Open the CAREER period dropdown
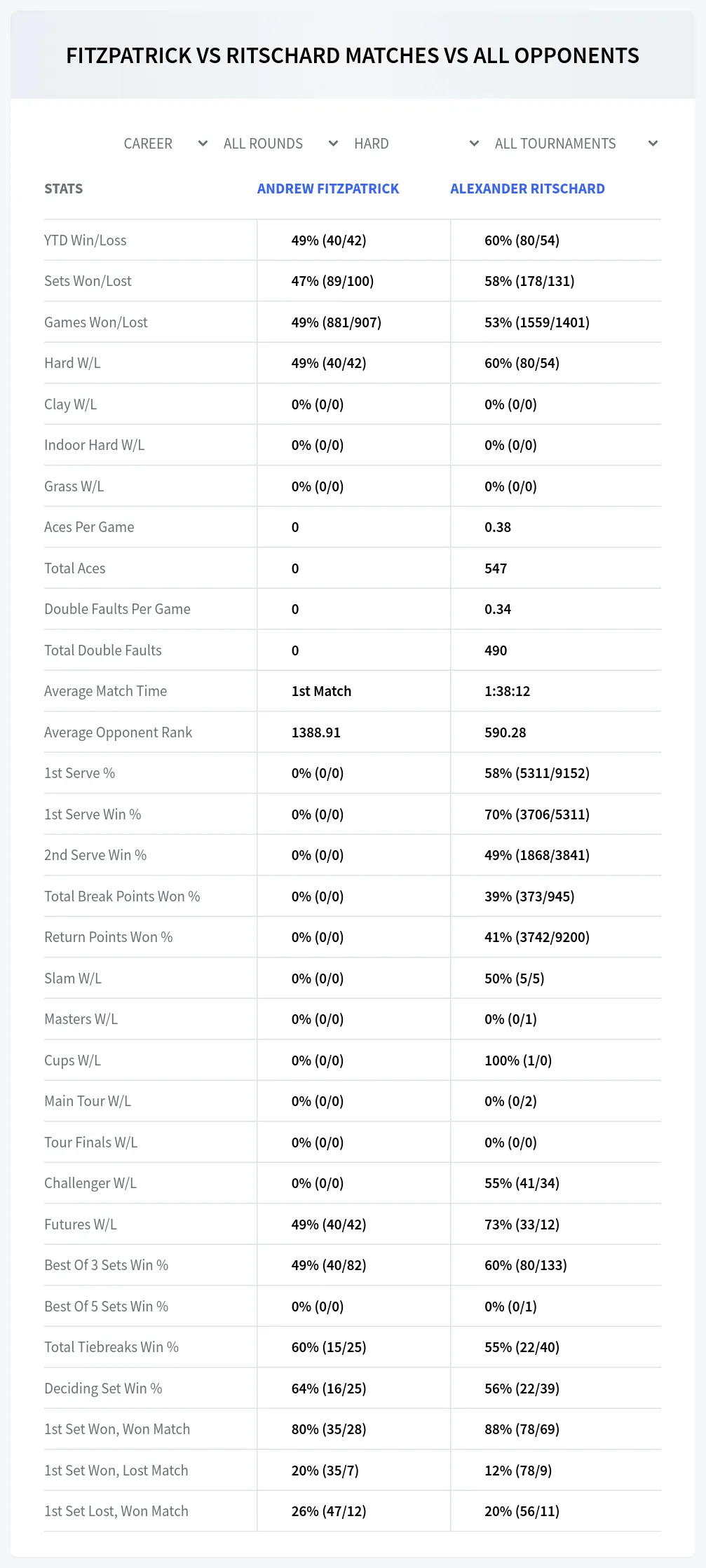706x1568 pixels. (166, 144)
